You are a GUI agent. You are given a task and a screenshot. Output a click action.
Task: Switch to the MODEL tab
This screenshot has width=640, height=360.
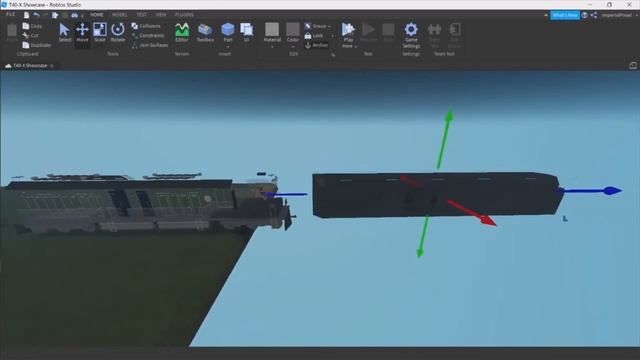120,15
